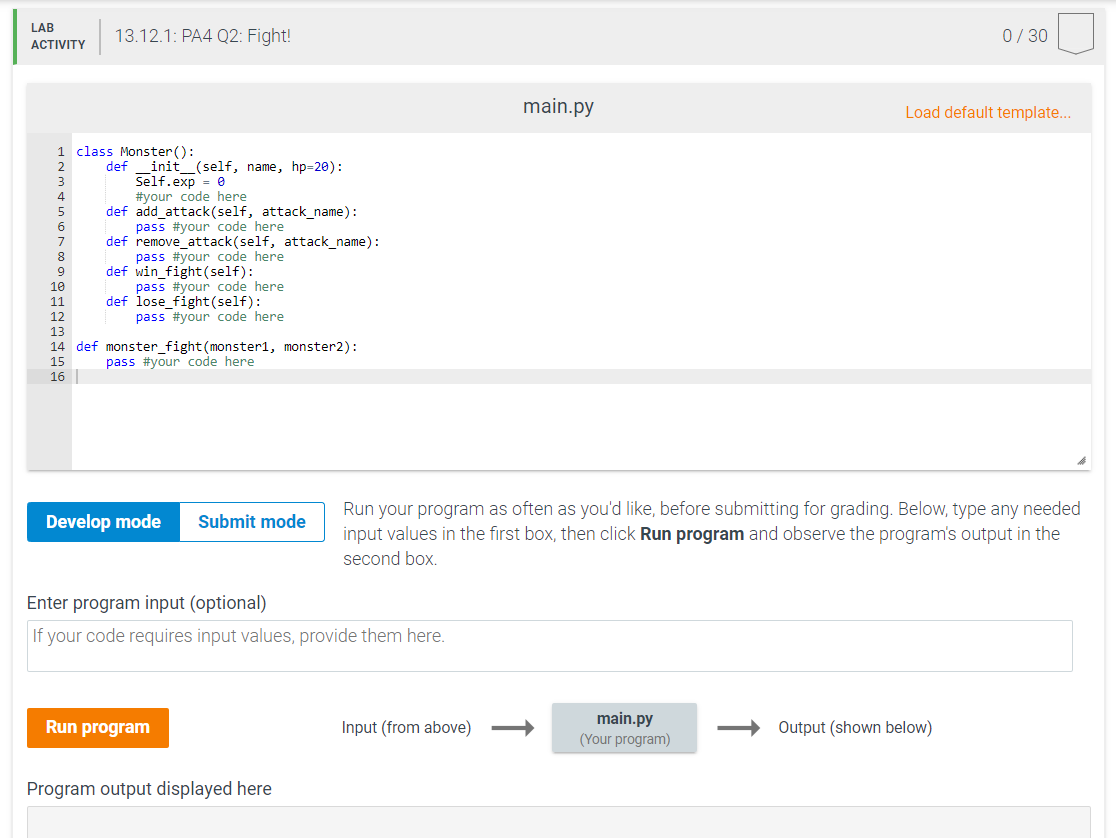Select the main.py tab title

(x=557, y=105)
